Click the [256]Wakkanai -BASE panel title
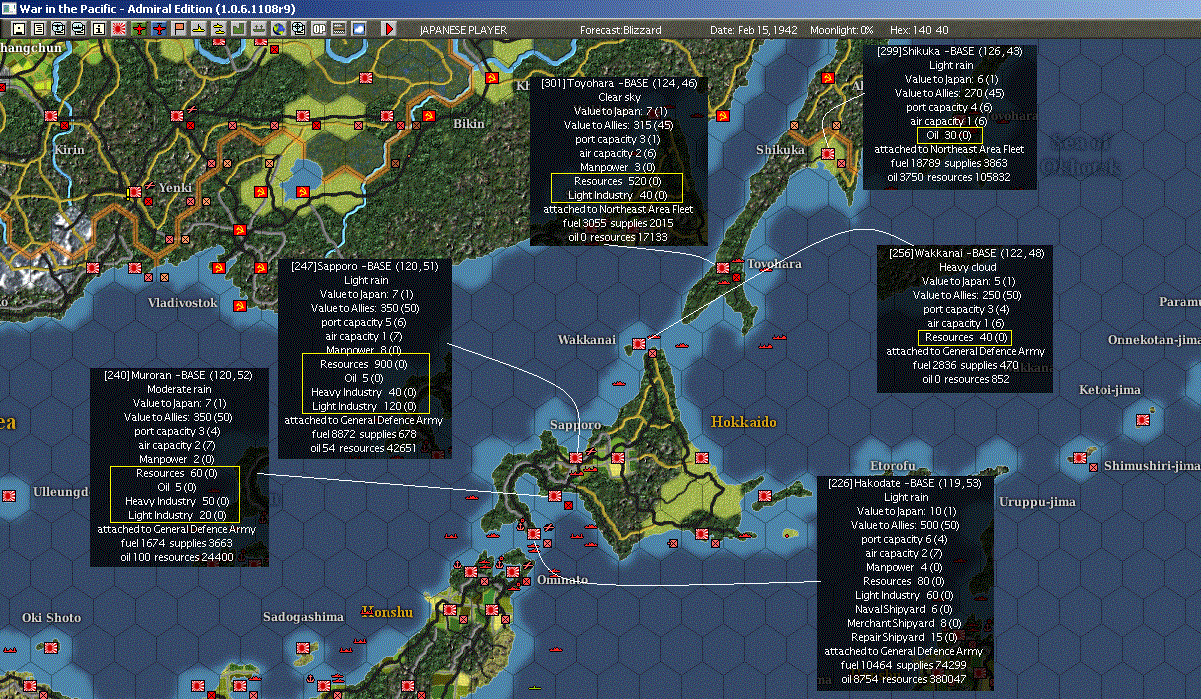The height and width of the screenshot is (699, 1201). pyautogui.click(x=965, y=253)
